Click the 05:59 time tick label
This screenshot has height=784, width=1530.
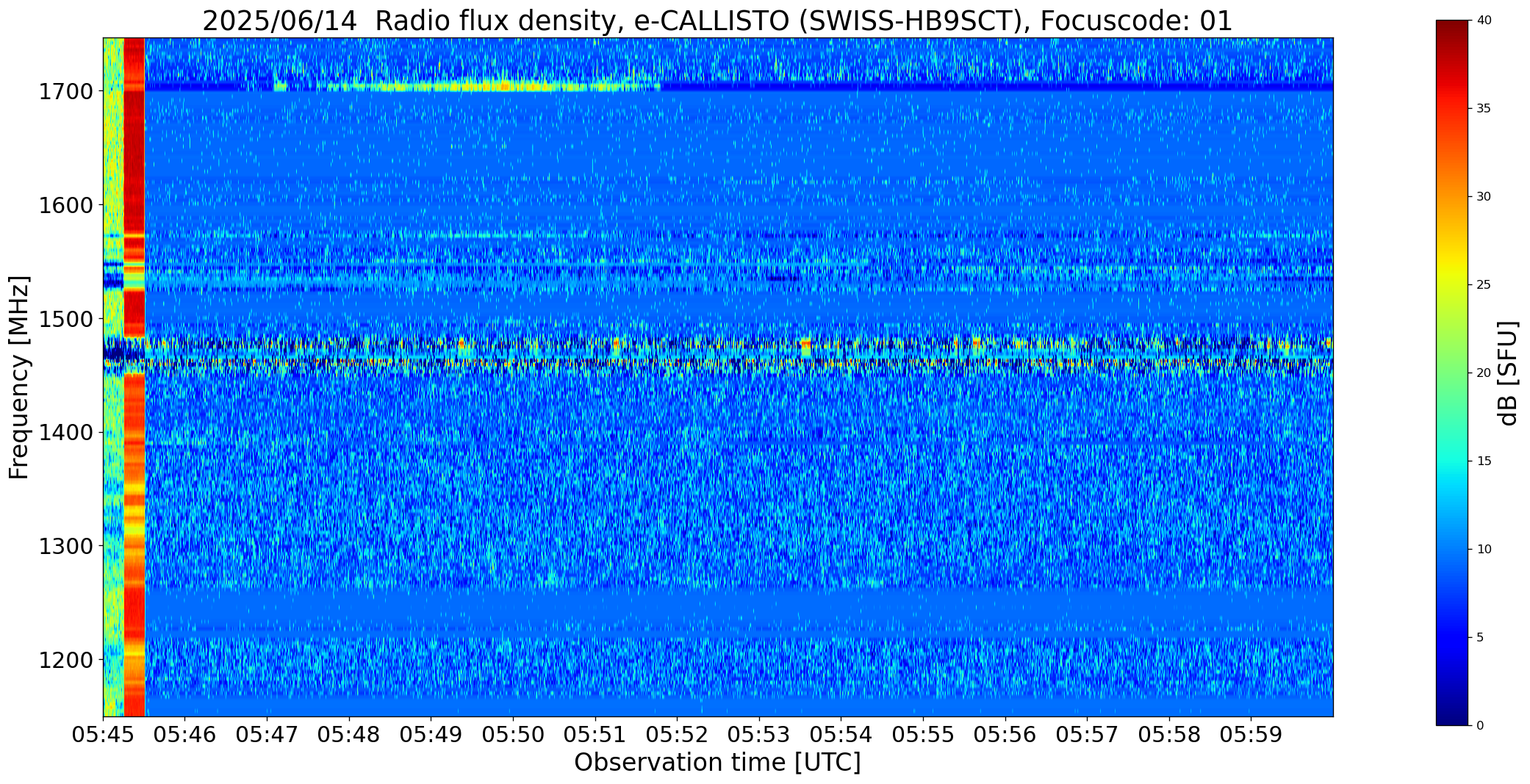(x=1251, y=734)
